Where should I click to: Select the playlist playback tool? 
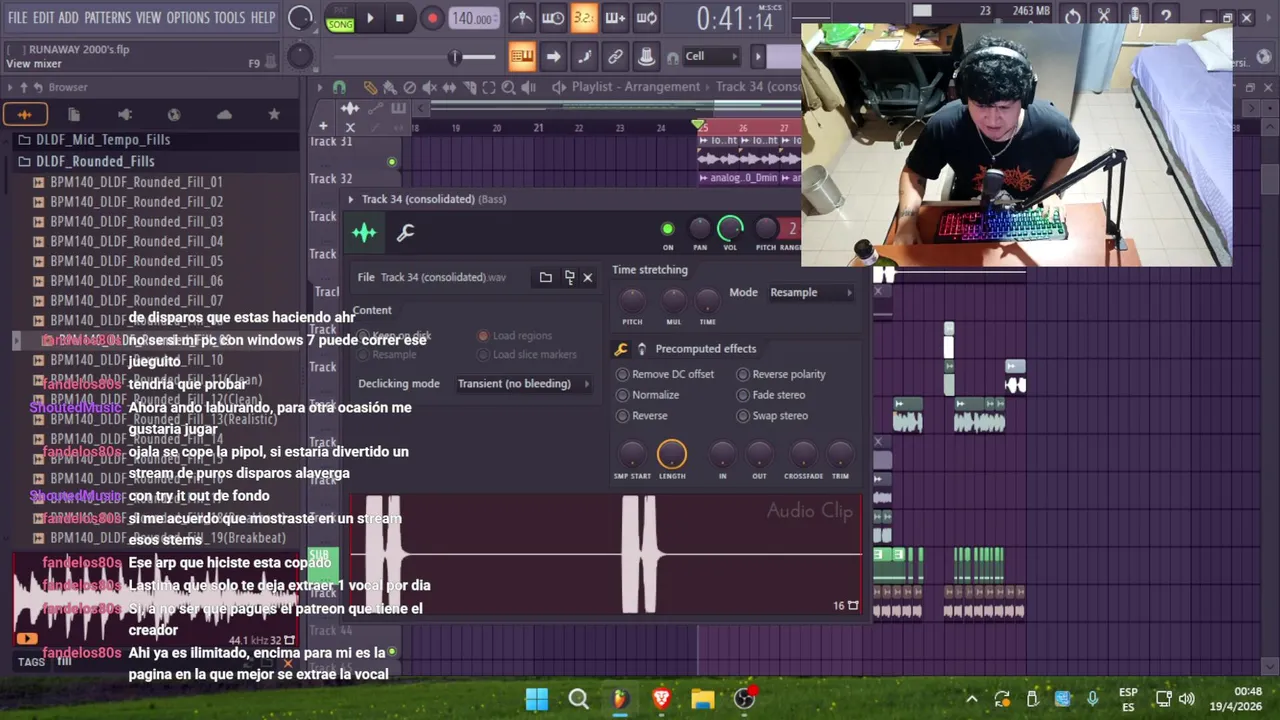point(528,87)
